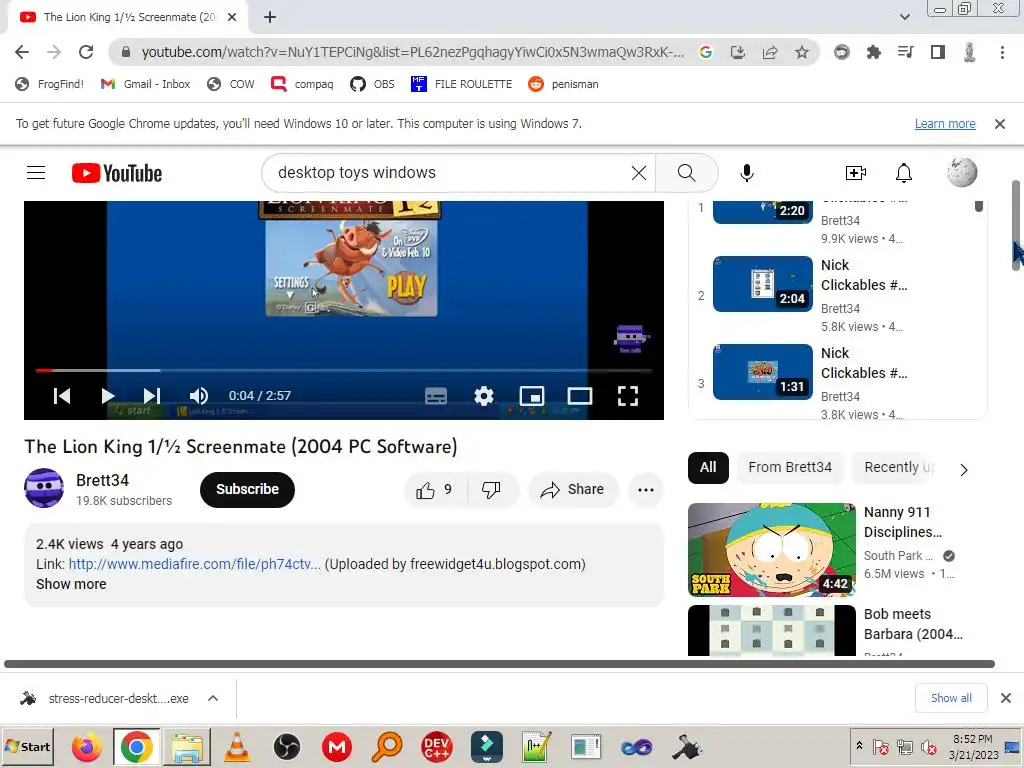Open the mediafire download link
Image resolution: width=1024 pixels, height=768 pixels.
pos(195,564)
